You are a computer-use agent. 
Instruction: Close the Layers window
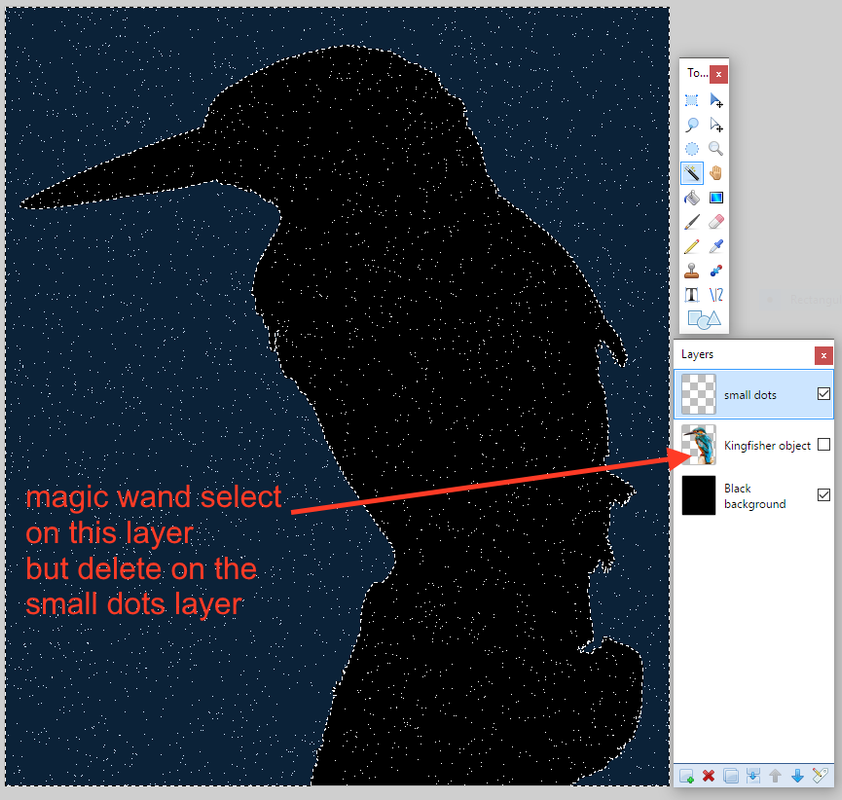click(824, 355)
